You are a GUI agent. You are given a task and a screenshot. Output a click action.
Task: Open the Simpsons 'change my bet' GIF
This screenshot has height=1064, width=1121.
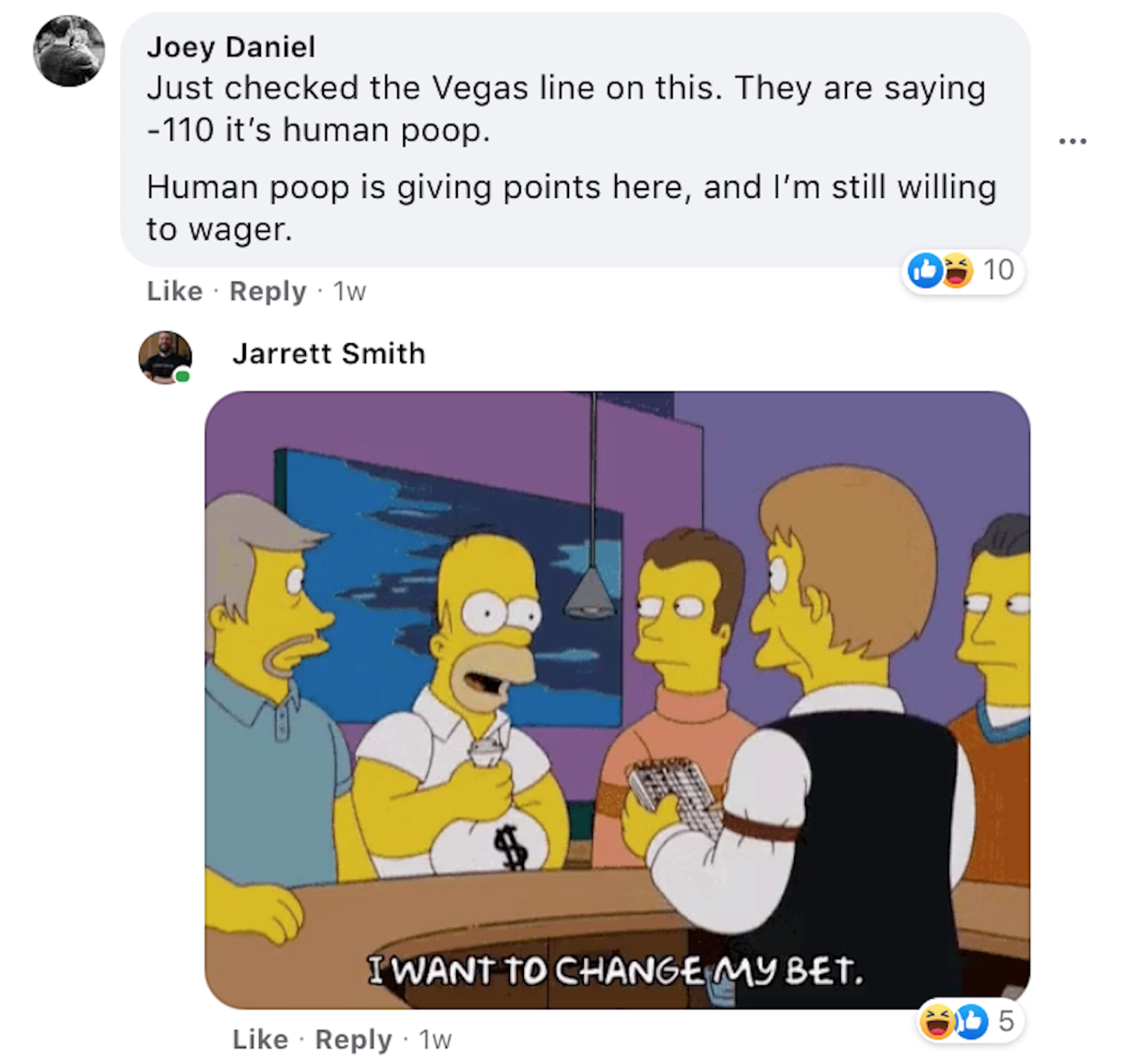coord(617,700)
